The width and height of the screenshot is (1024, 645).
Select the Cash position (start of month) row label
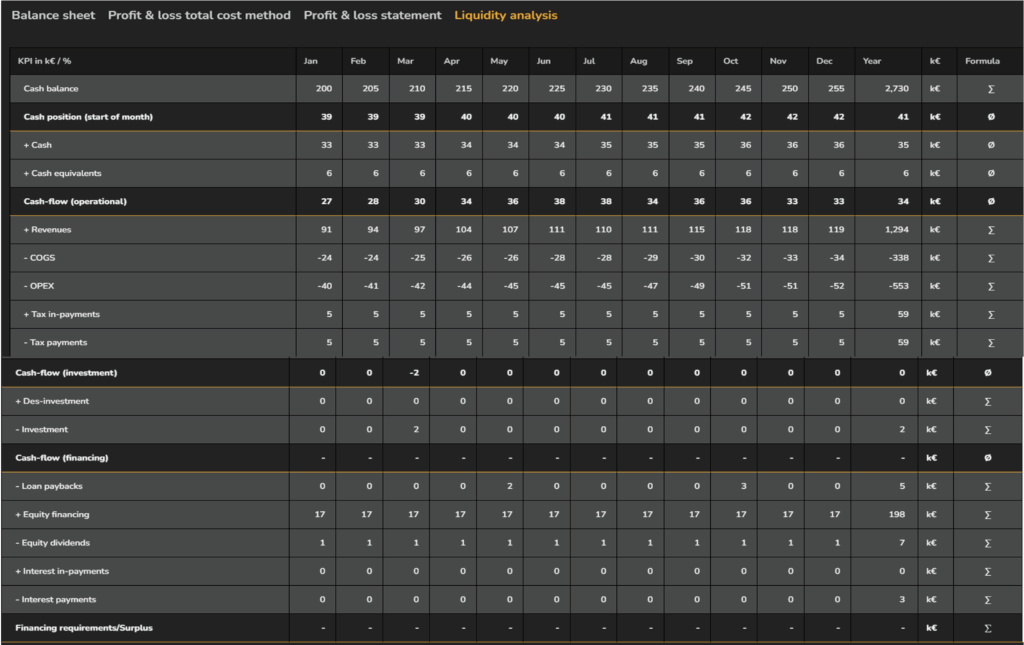point(88,117)
